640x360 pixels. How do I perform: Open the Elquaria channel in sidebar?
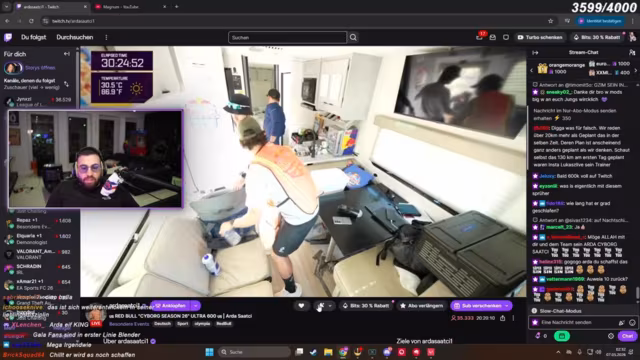pyautogui.click(x=38, y=239)
